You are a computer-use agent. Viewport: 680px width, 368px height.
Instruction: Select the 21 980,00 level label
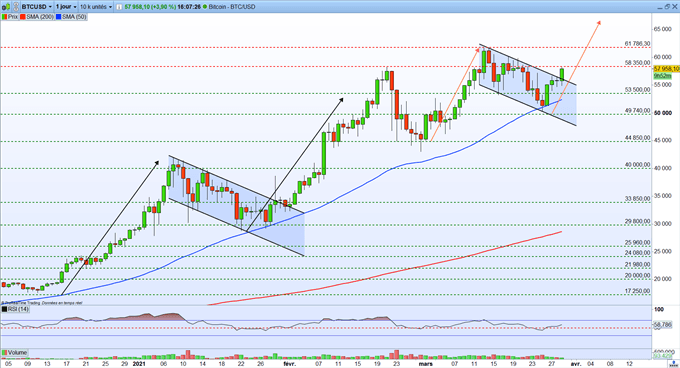click(x=638, y=264)
